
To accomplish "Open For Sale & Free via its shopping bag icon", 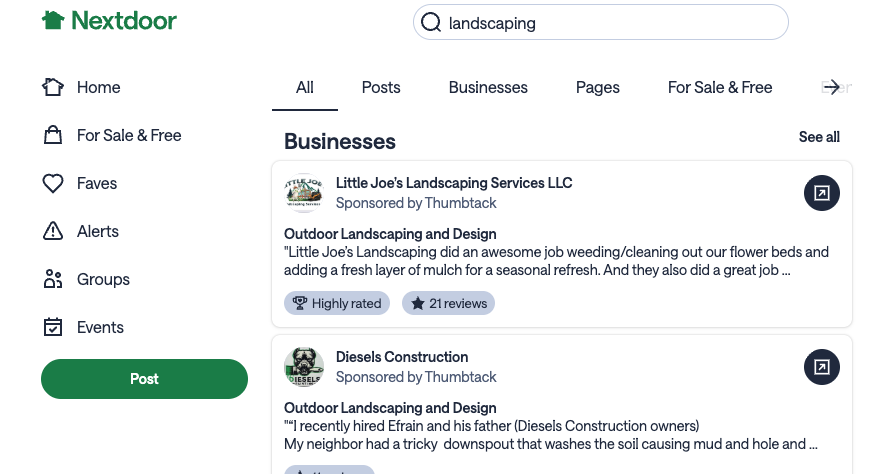I will 53,135.
